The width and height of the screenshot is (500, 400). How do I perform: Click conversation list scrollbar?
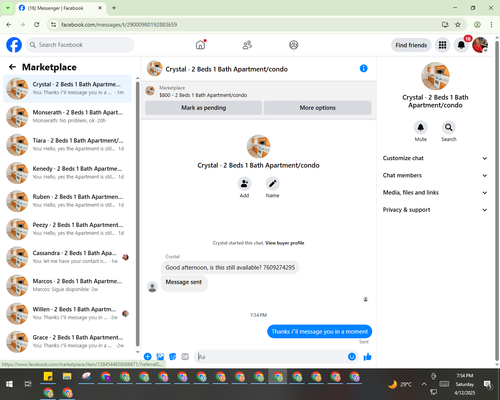(x=137, y=213)
